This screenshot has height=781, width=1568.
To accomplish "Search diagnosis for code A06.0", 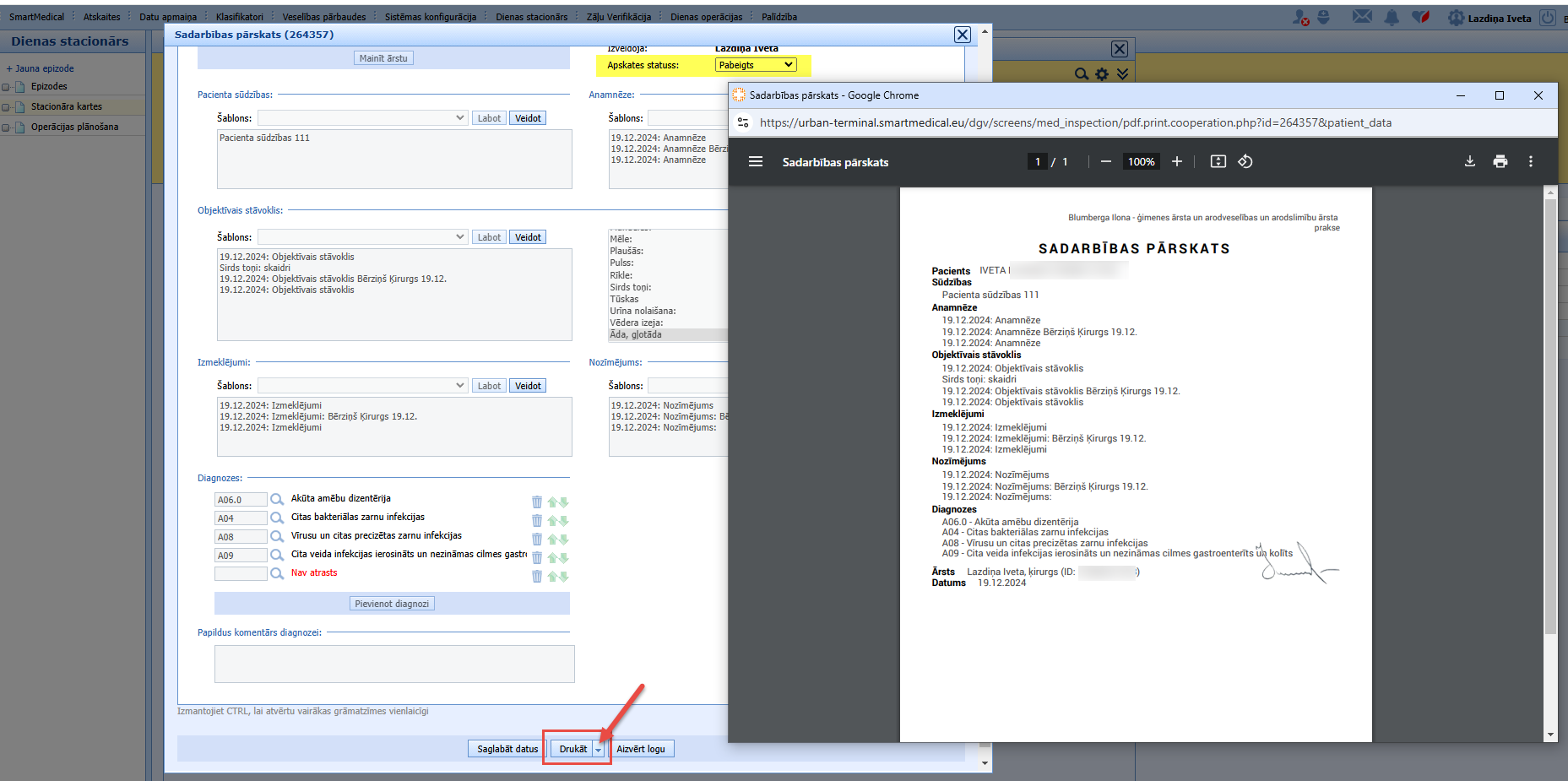I will point(277,500).
